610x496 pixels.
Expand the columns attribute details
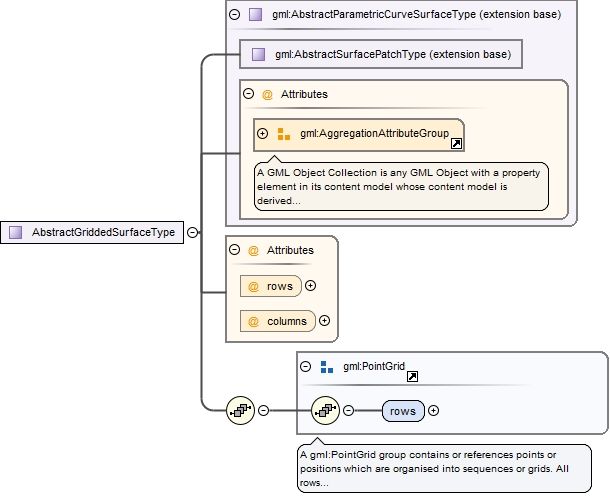pos(324,321)
